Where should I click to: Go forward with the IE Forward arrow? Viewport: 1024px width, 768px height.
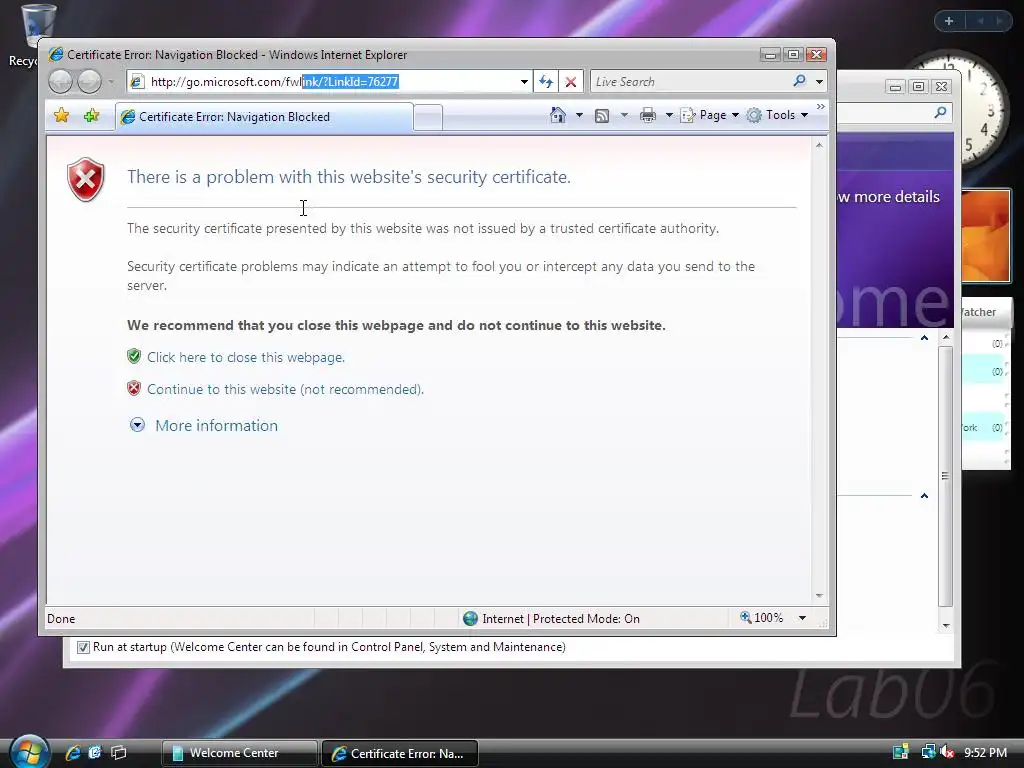point(89,82)
